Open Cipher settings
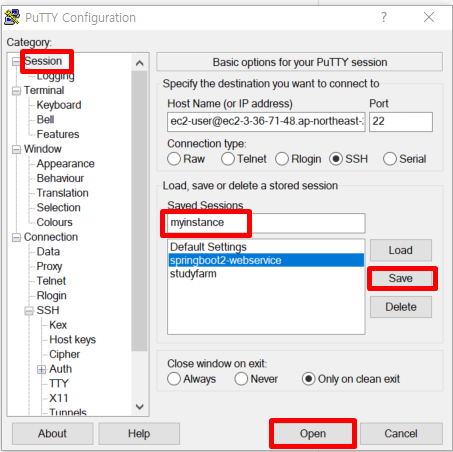This screenshot has width=453, height=452. point(65,354)
